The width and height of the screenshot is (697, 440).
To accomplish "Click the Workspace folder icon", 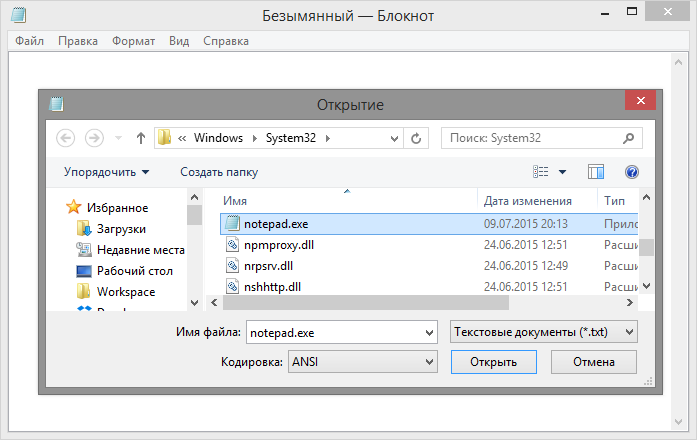I will [x=84, y=292].
